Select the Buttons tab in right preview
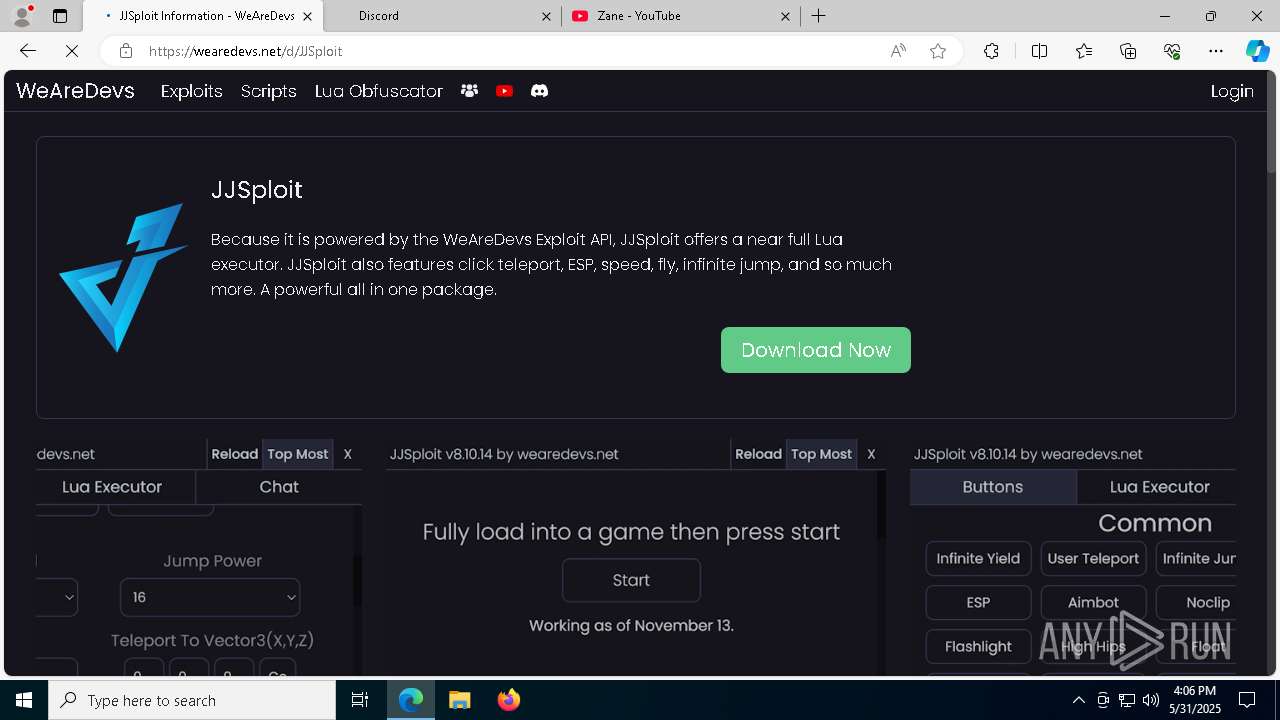The image size is (1280, 720). (993, 487)
